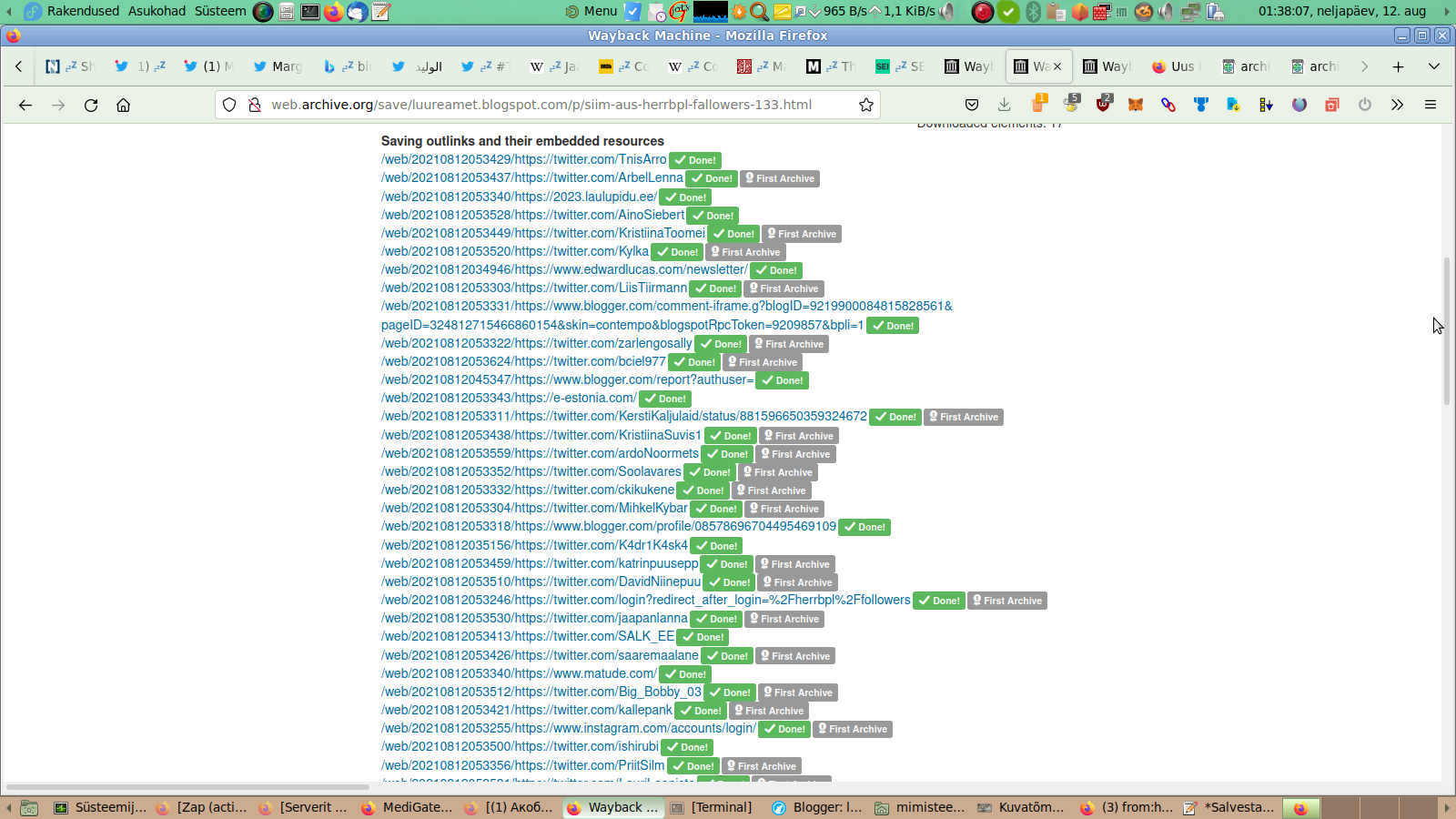List all open tabs
Screen dimensions: 1456x819
tap(1434, 66)
